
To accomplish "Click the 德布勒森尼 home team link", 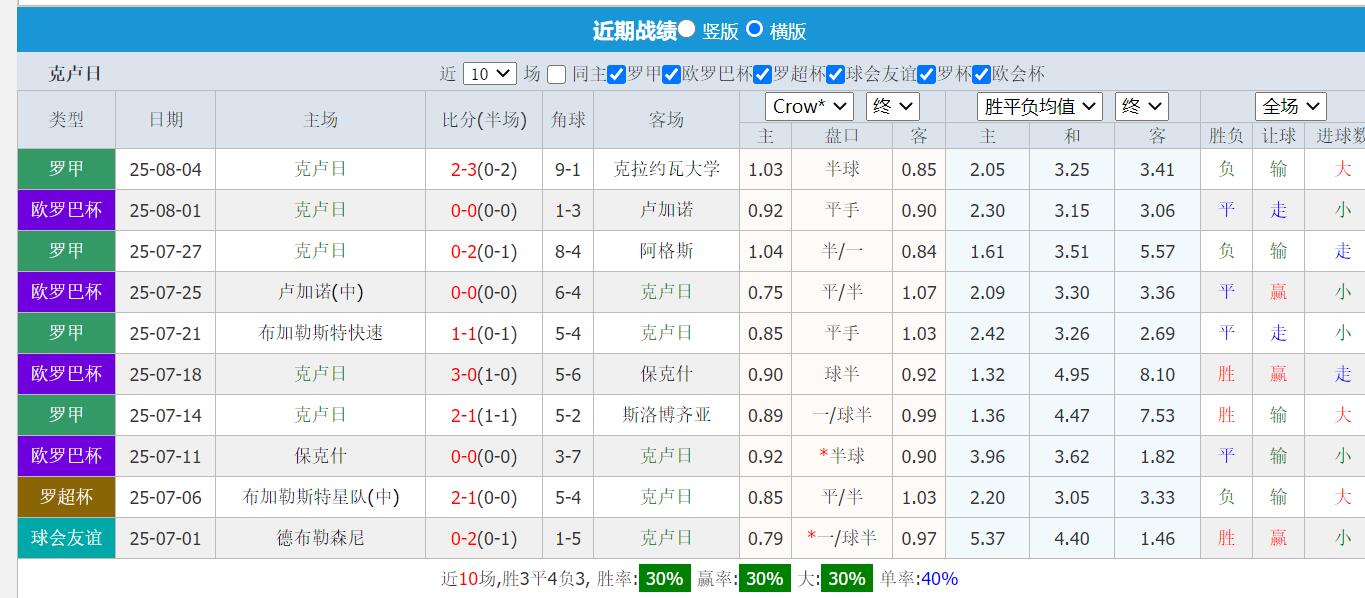I will coord(320,538).
